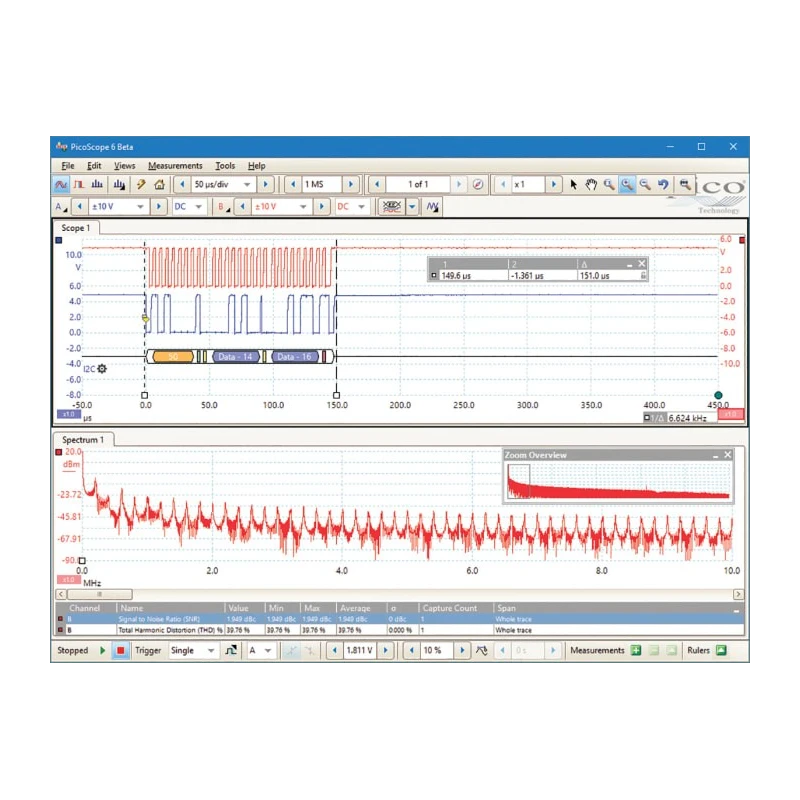Open the buffer navigator compass icon

point(478,185)
